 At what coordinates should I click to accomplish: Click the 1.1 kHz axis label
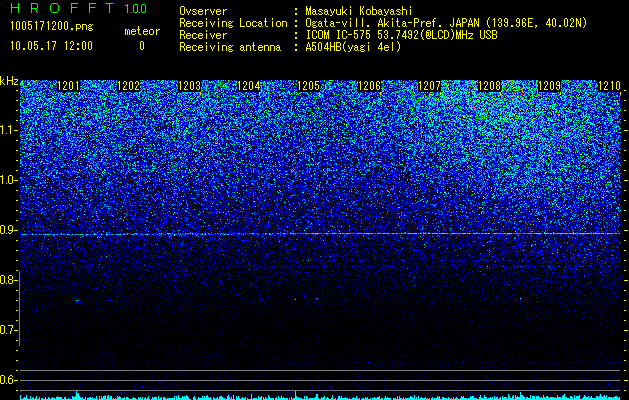pyautogui.click(x=9, y=130)
